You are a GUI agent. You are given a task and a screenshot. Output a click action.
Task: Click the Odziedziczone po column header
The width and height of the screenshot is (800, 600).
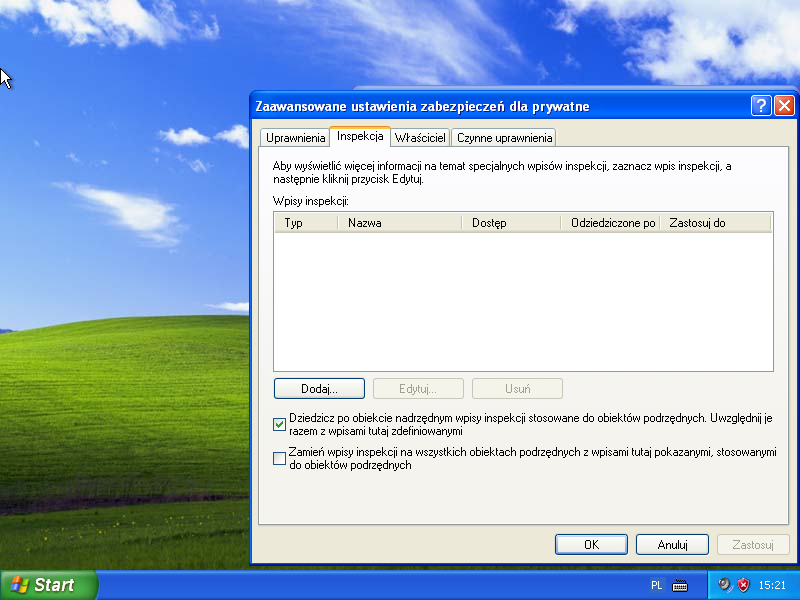(x=610, y=223)
